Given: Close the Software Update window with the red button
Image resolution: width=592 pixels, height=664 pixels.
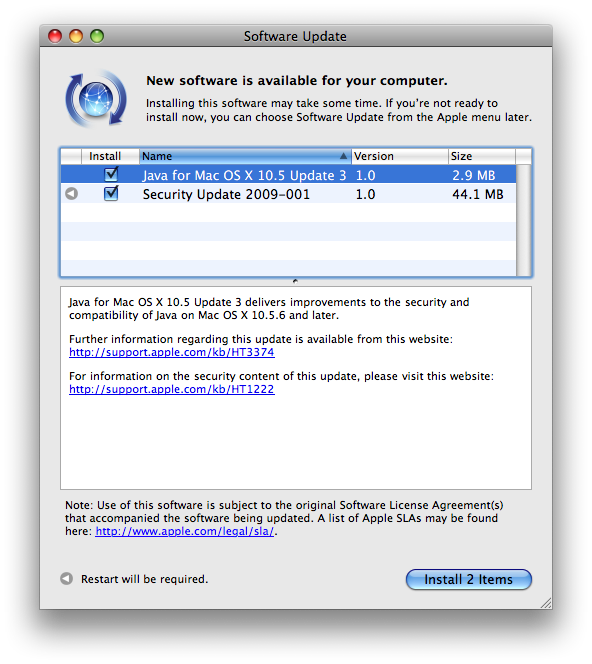Looking at the screenshot, I should point(55,36).
